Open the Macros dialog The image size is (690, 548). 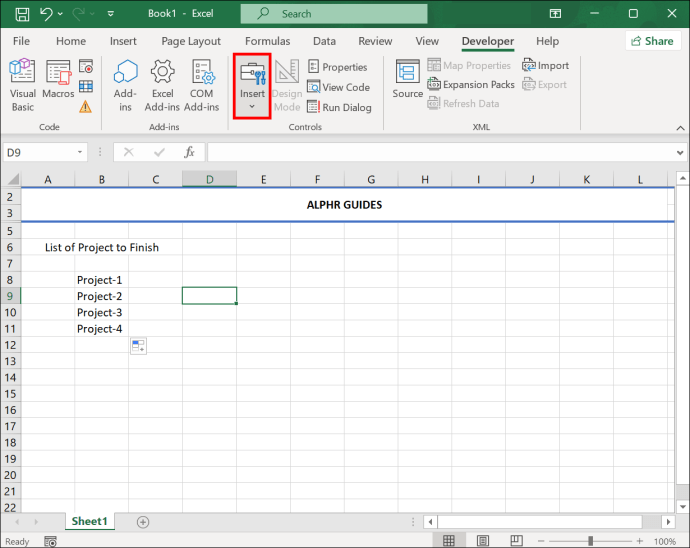click(x=58, y=79)
